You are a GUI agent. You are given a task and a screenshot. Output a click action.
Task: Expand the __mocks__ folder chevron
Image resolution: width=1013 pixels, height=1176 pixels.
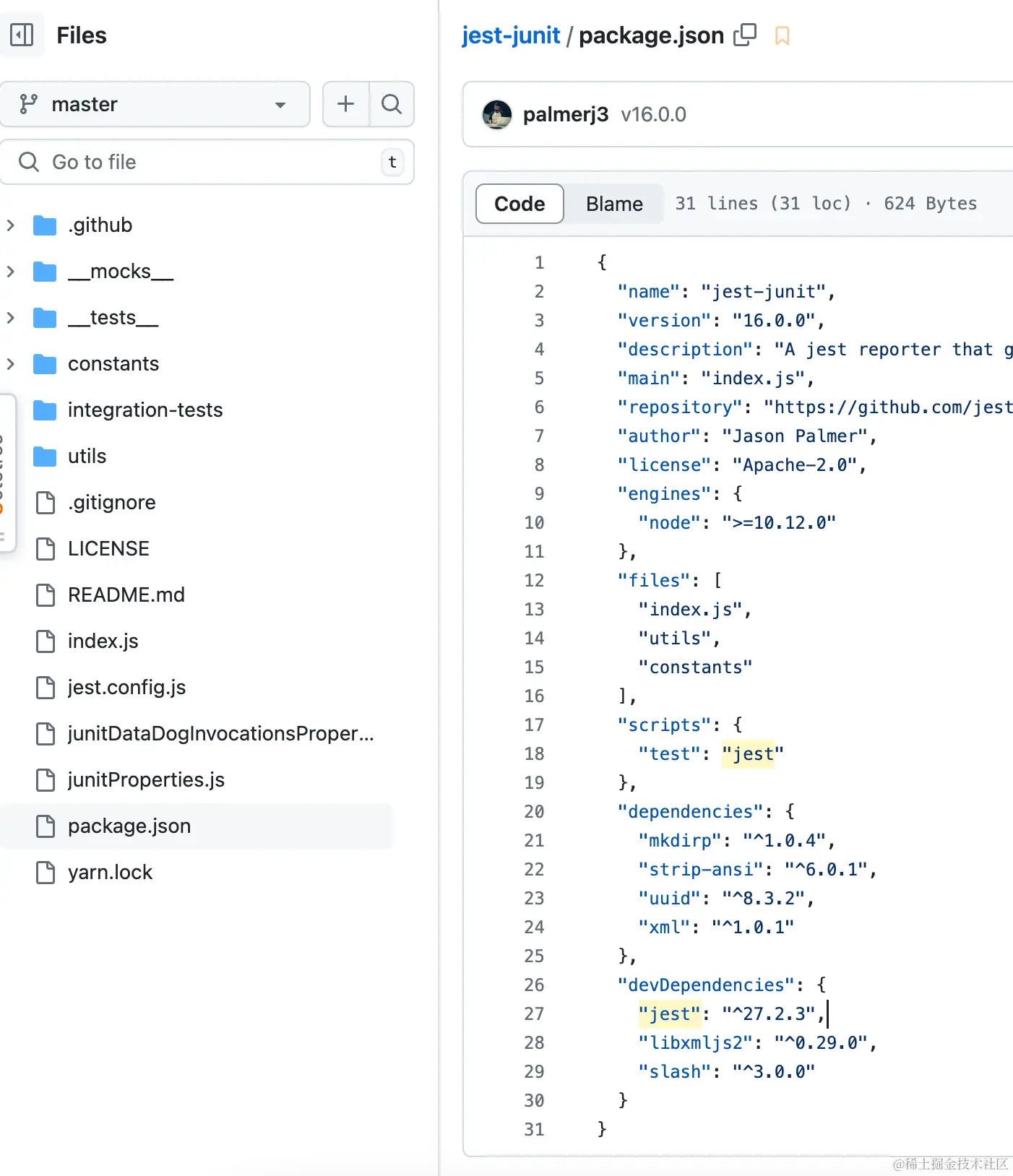coord(11,272)
